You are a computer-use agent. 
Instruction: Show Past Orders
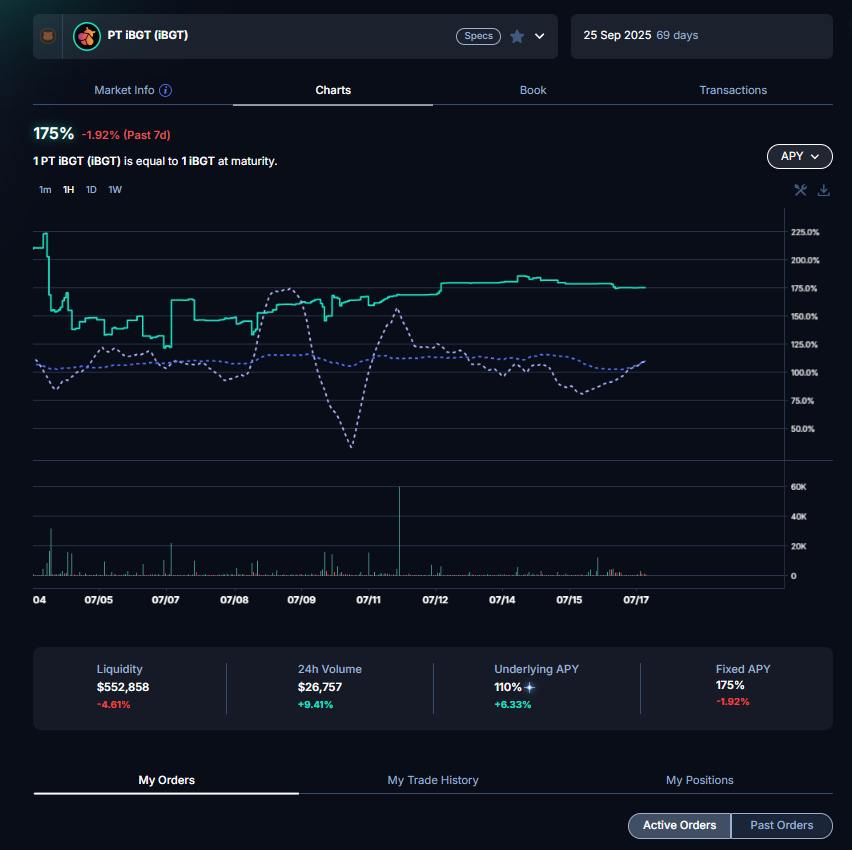pos(782,825)
